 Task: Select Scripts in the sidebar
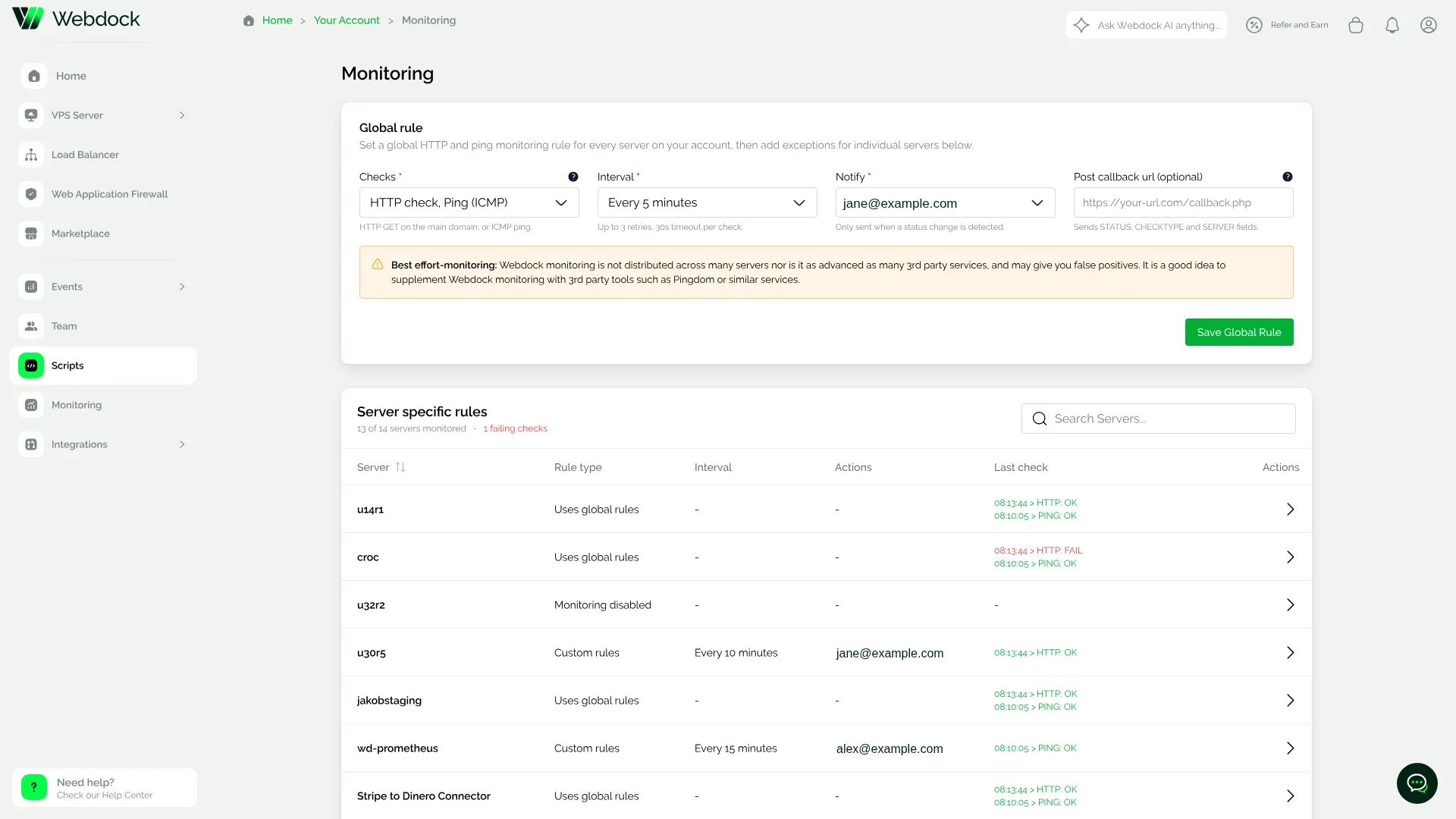pyautogui.click(x=103, y=366)
